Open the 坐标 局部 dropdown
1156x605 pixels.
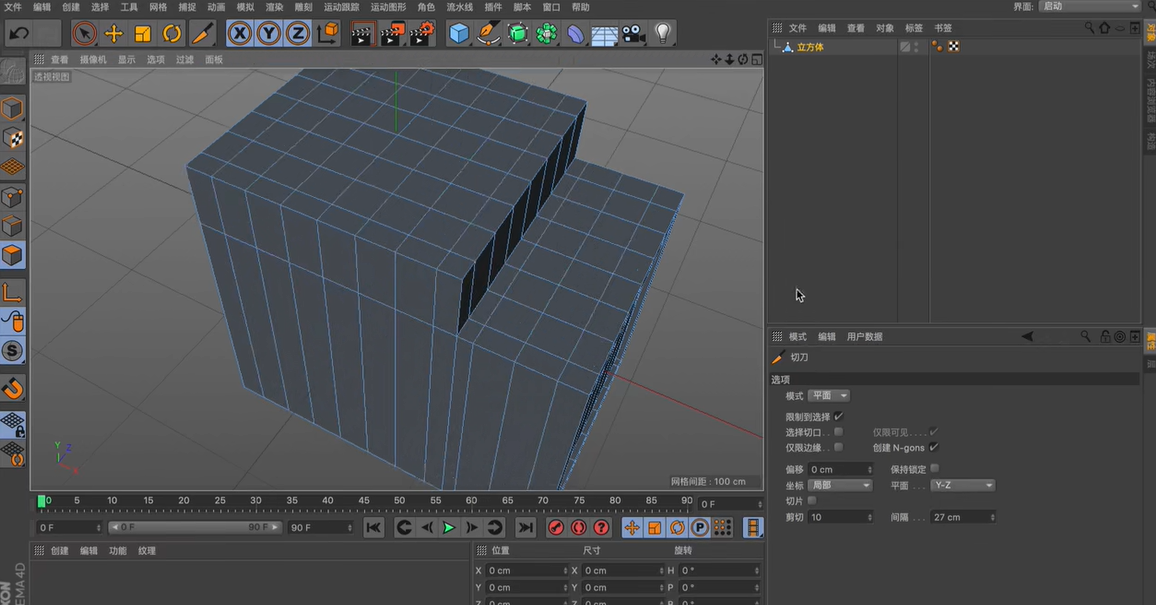click(x=839, y=484)
